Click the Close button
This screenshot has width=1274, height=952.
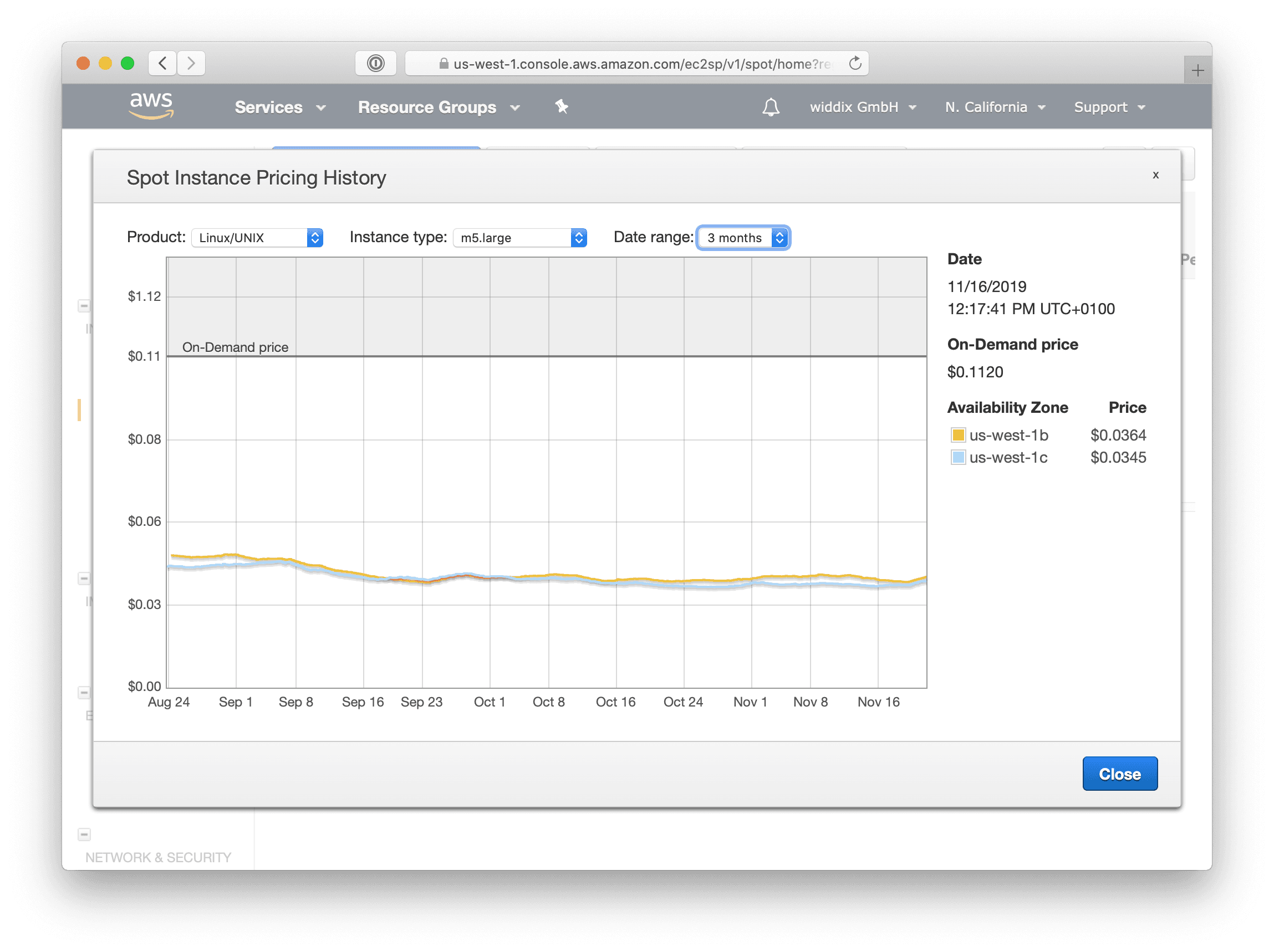coord(1119,774)
